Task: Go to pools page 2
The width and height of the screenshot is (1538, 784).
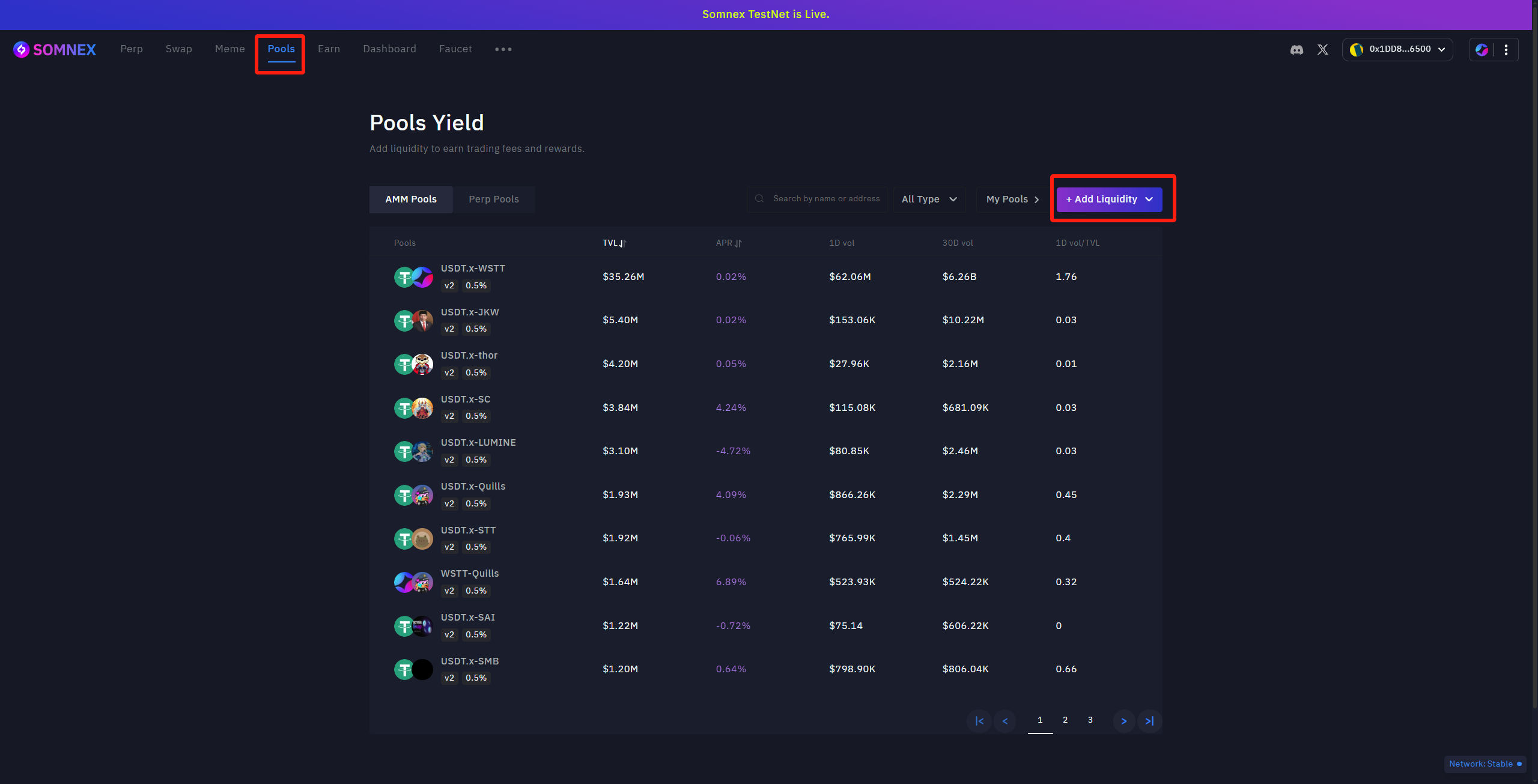Action: 1065,720
